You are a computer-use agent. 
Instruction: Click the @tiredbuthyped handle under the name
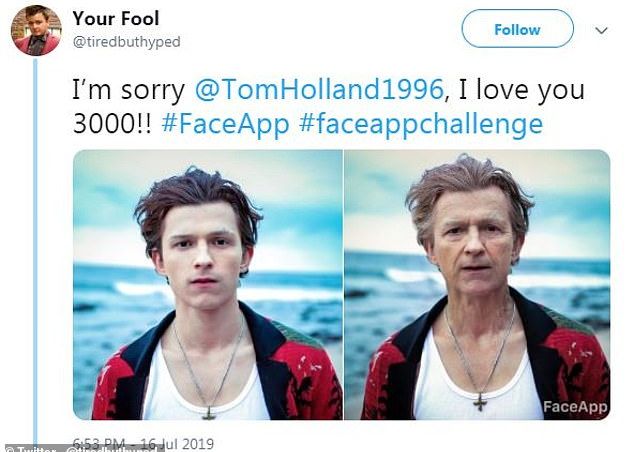[127, 41]
